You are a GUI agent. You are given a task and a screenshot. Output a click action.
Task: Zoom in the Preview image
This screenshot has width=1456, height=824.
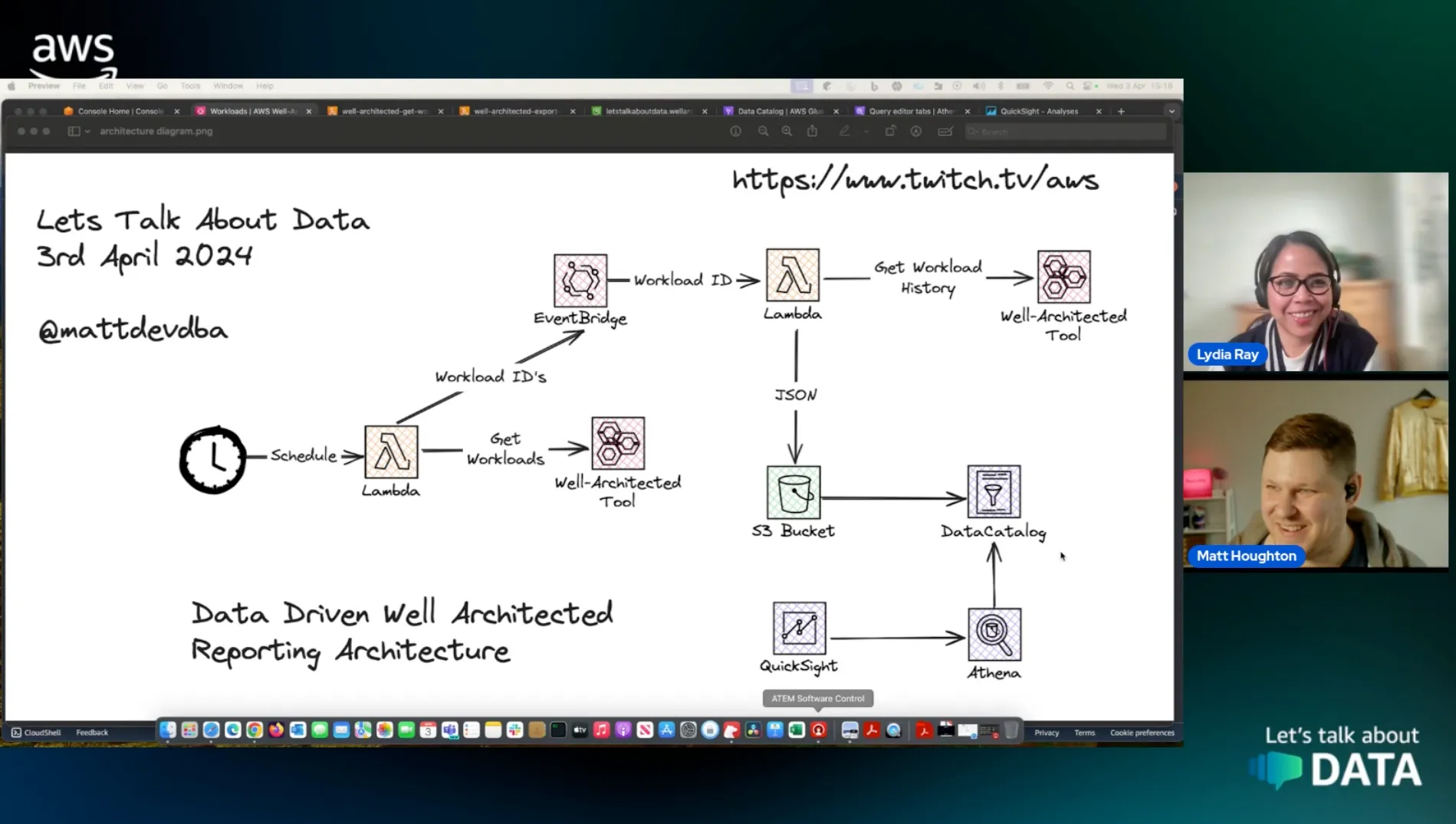coord(787,131)
